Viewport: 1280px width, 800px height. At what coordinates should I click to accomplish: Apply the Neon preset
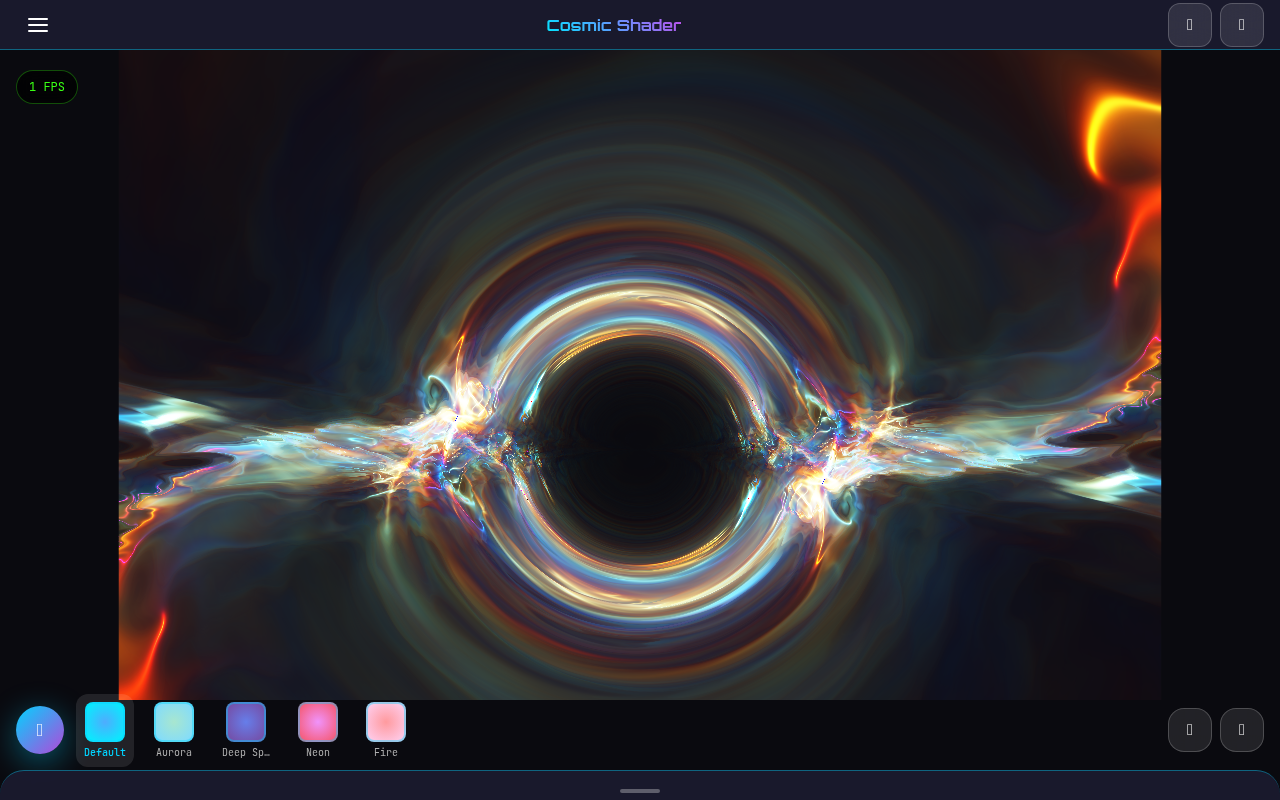(318, 722)
